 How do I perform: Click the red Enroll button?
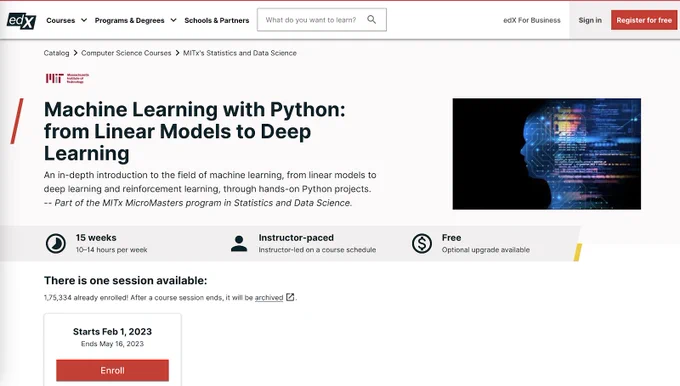[x=112, y=370]
